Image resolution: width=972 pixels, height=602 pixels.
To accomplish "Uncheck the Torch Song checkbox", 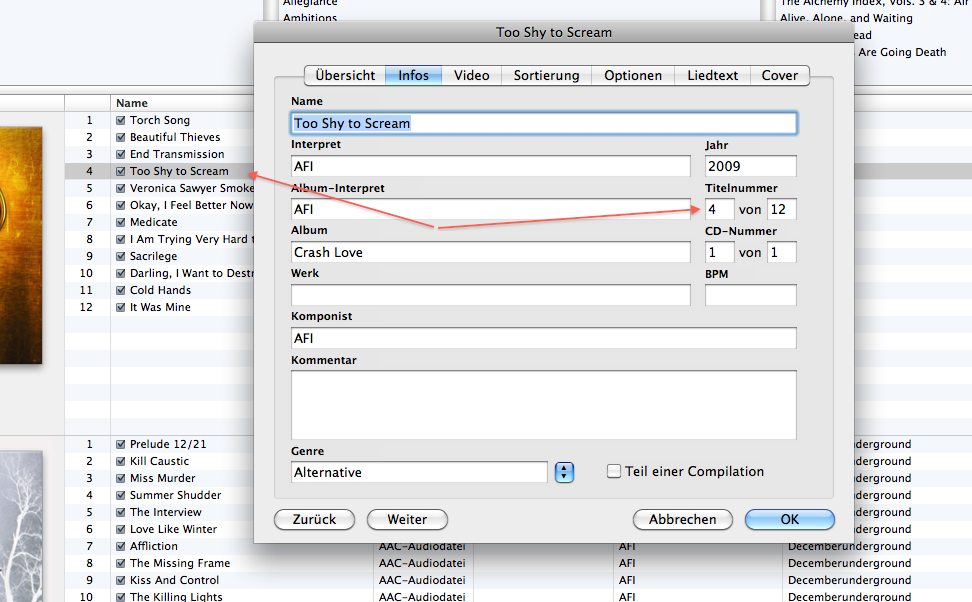I will 121,120.
